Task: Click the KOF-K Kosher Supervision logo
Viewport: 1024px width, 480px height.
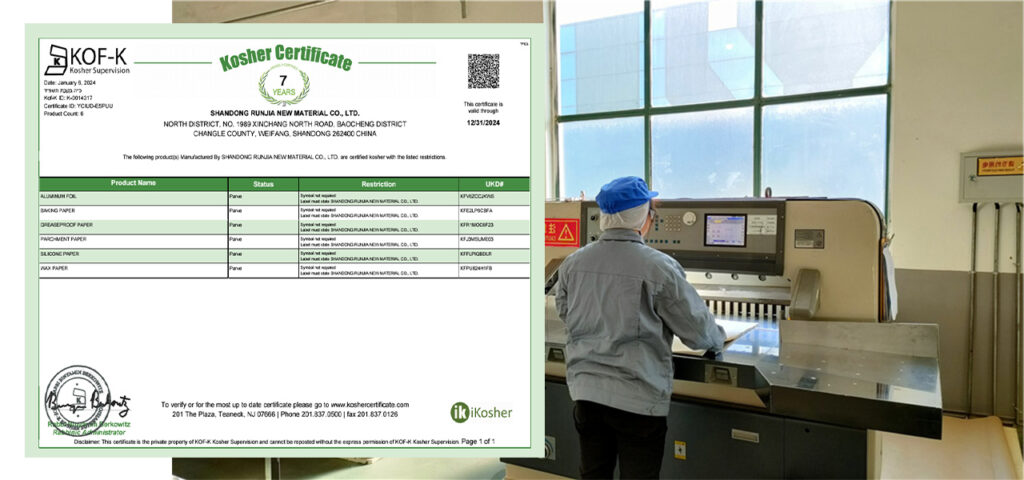Action: 87,60
